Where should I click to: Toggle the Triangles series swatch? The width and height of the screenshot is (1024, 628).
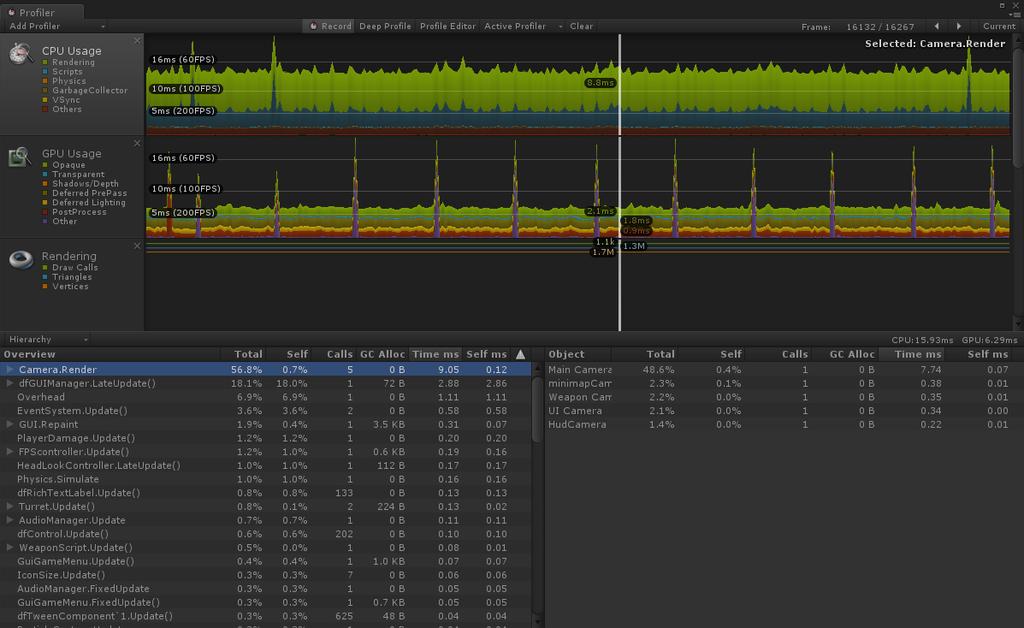pos(45,277)
